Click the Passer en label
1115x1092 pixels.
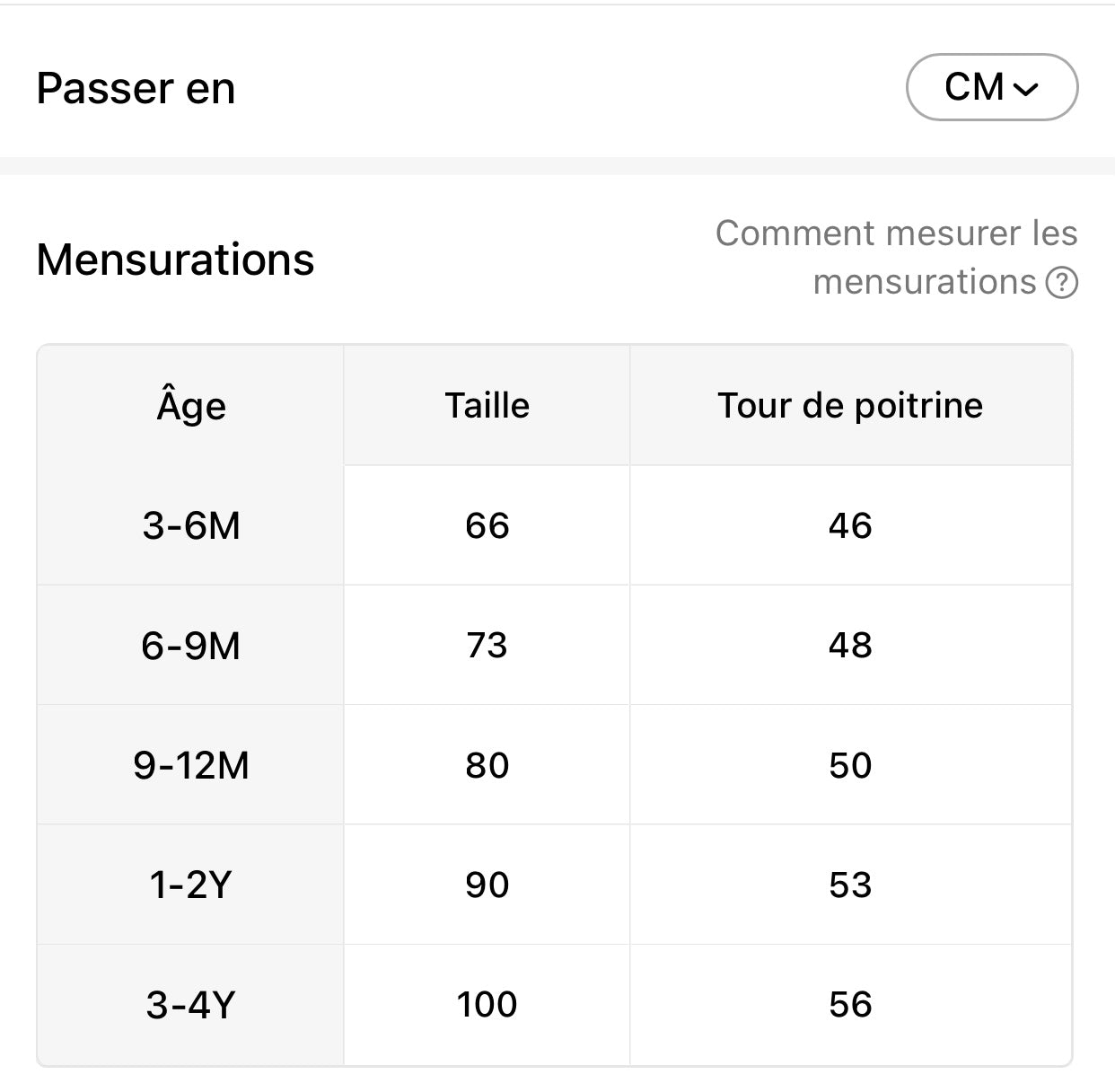pos(136,88)
